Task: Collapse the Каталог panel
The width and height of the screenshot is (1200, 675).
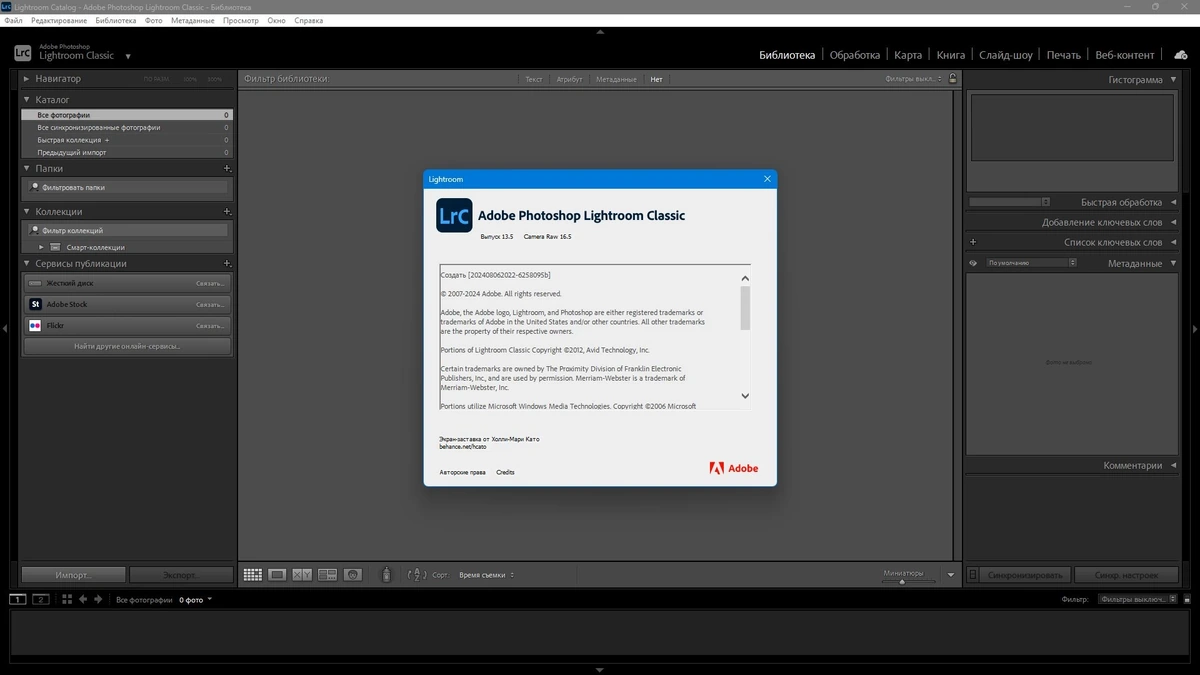Action: coord(27,100)
